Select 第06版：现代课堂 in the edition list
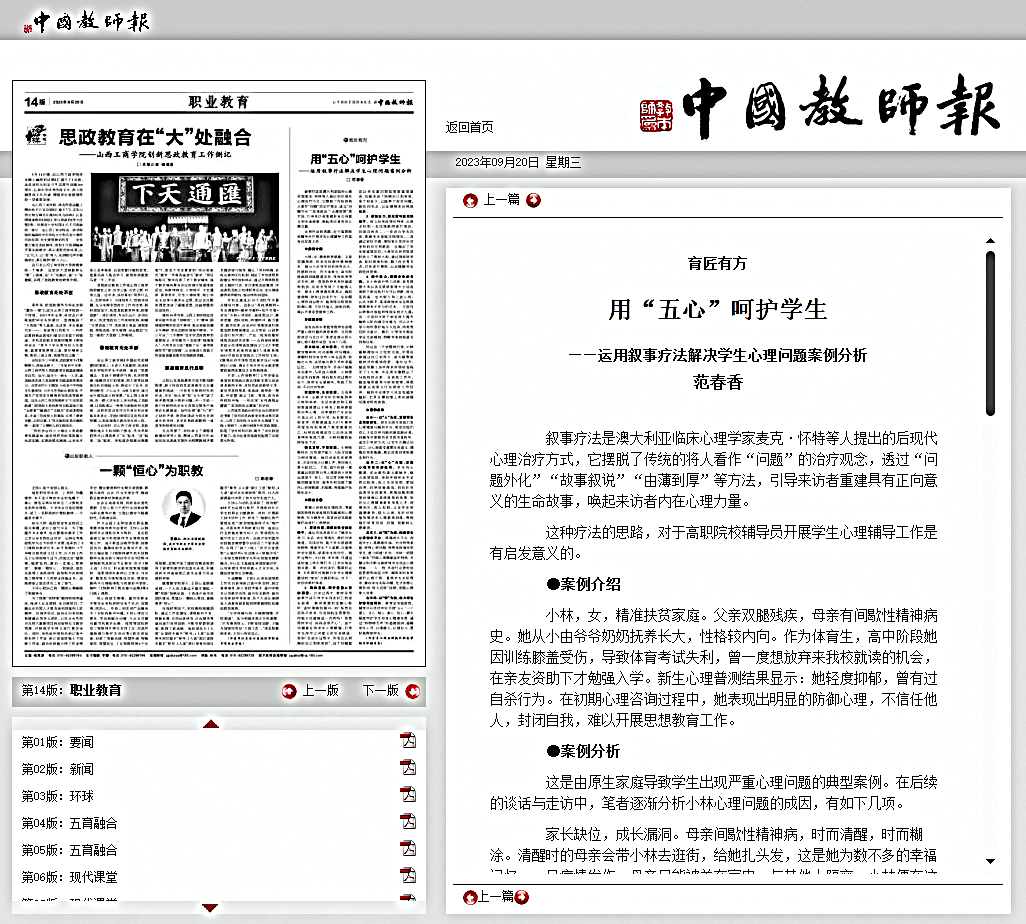 tap(69, 877)
